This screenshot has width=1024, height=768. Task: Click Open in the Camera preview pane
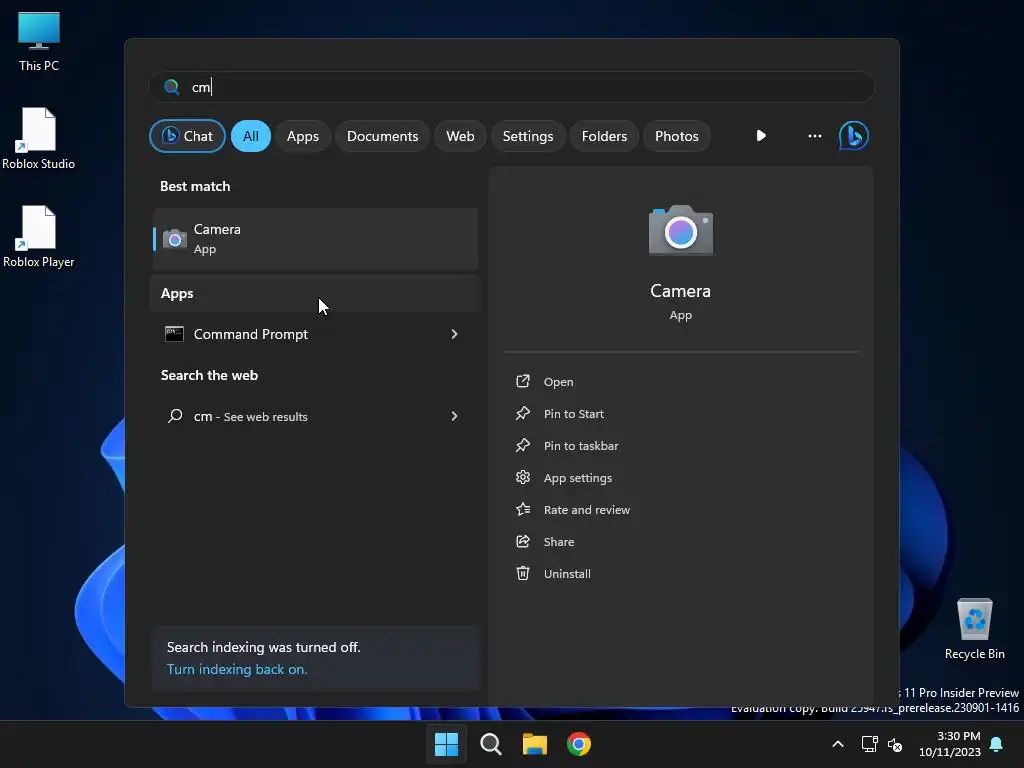point(558,381)
